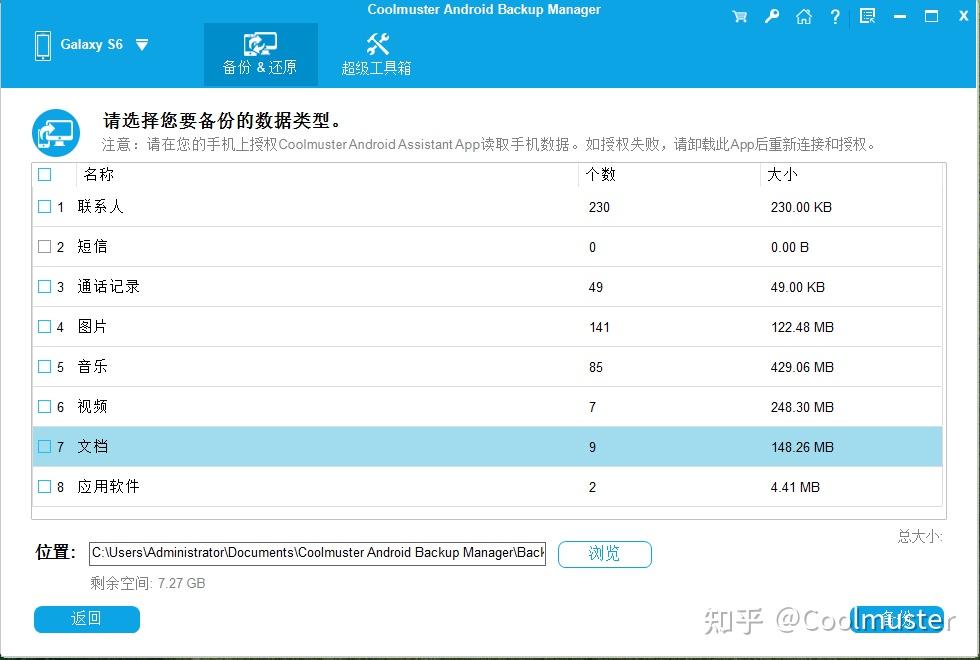Click the 总大小 label
The image size is (980, 660).
(920, 536)
